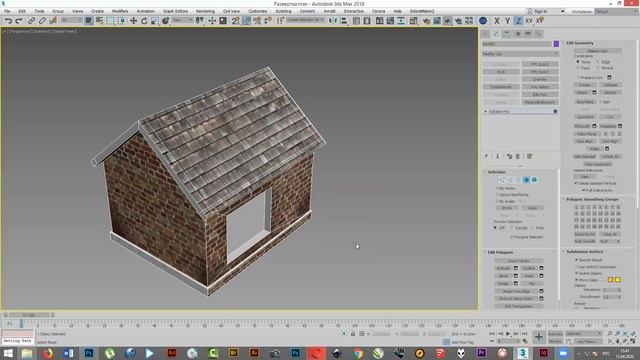Click the Insert Vertex button
The width and height of the screenshot is (640, 360).
(x=519, y=261)
